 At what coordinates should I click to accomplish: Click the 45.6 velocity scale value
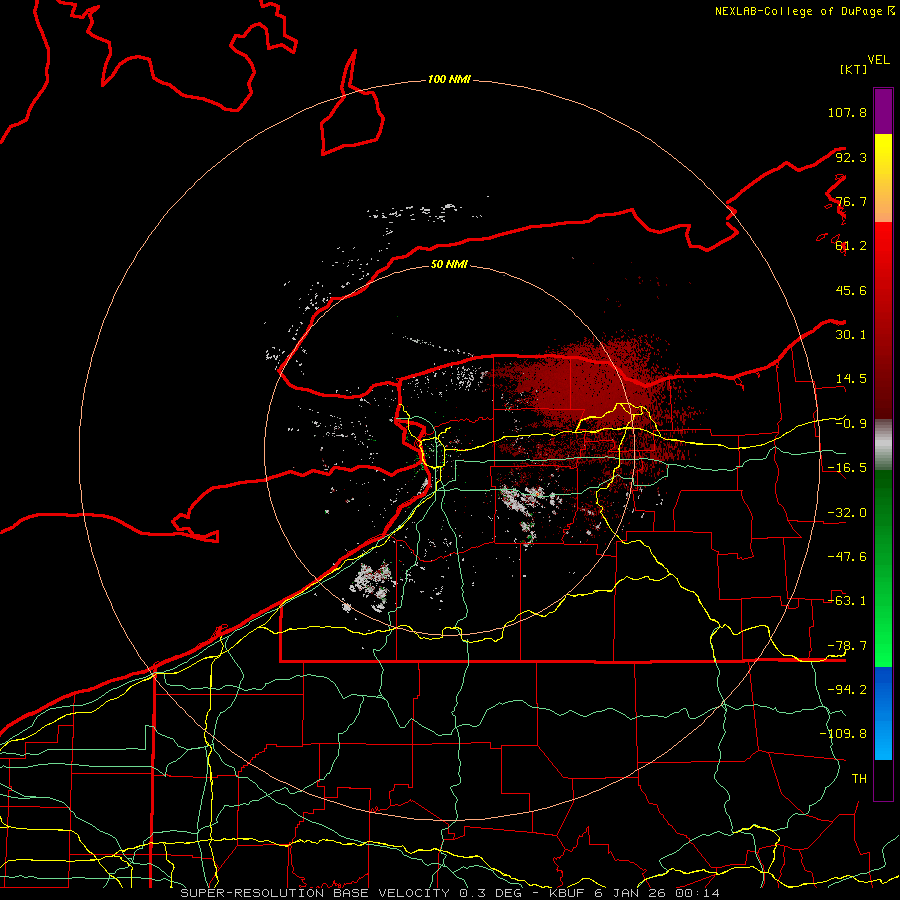pos(851,290)
